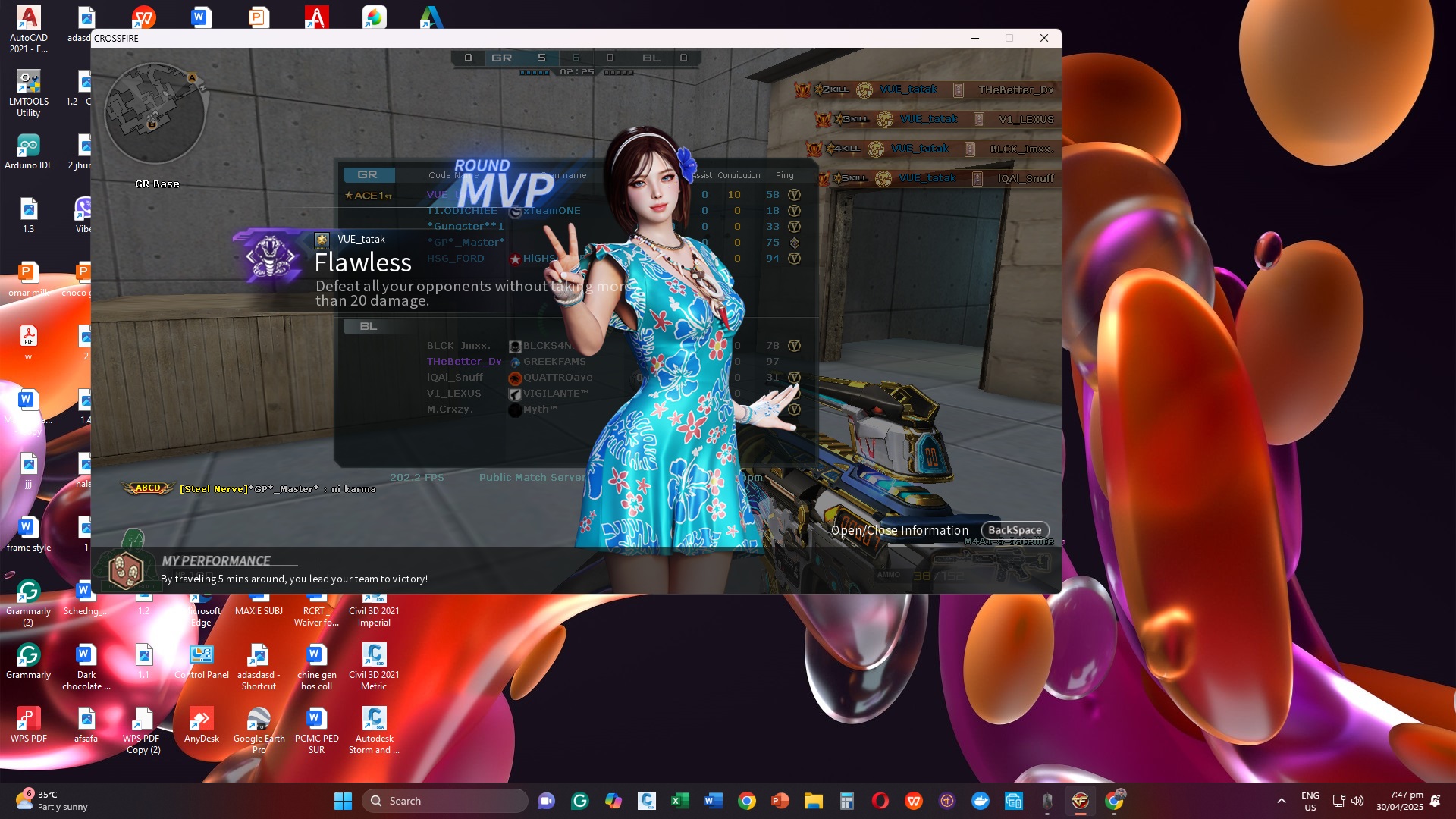Open Calculator from the taskbar
1456x819 pixels.
847,801
